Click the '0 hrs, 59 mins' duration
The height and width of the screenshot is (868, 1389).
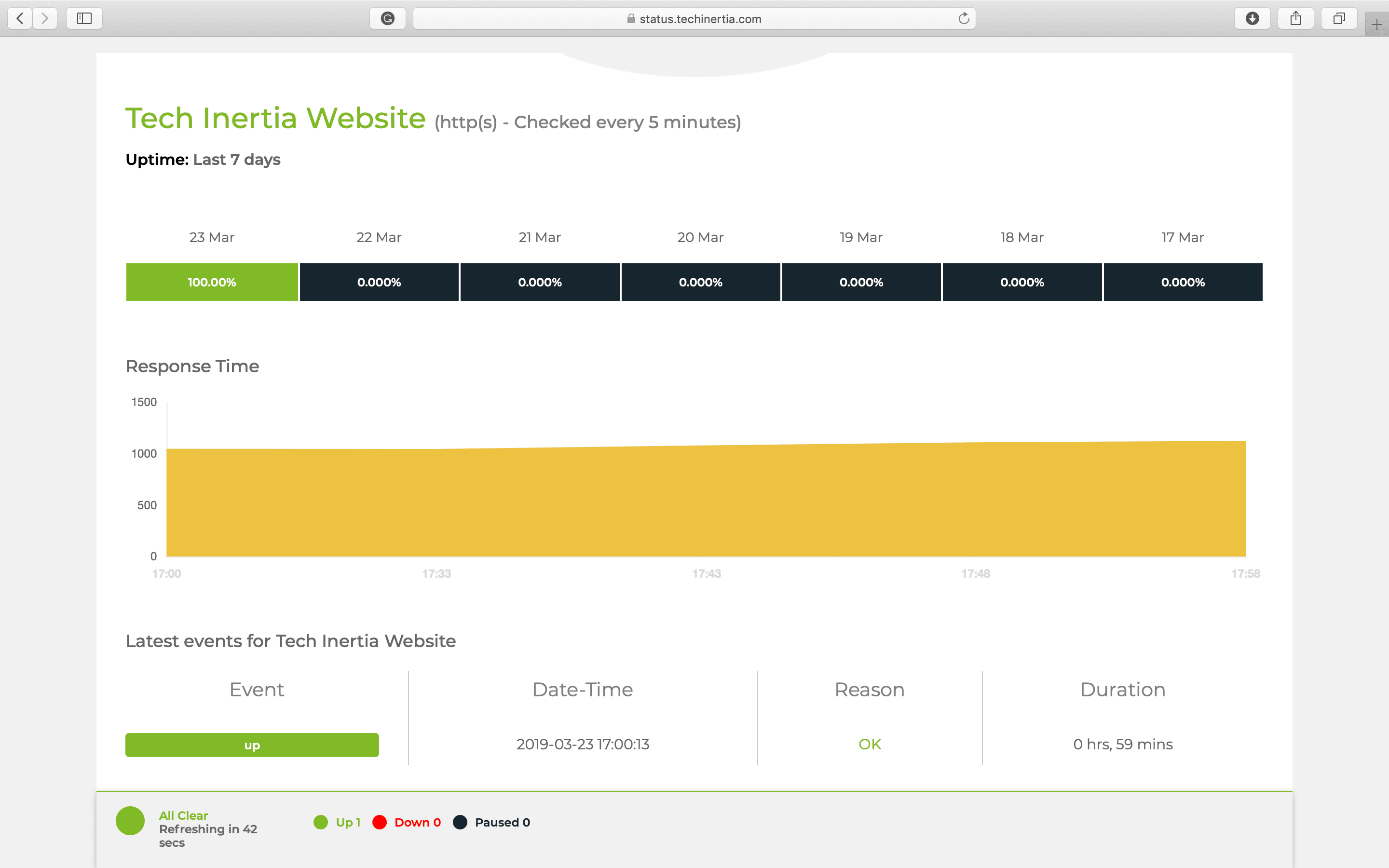coord(1123,744)
